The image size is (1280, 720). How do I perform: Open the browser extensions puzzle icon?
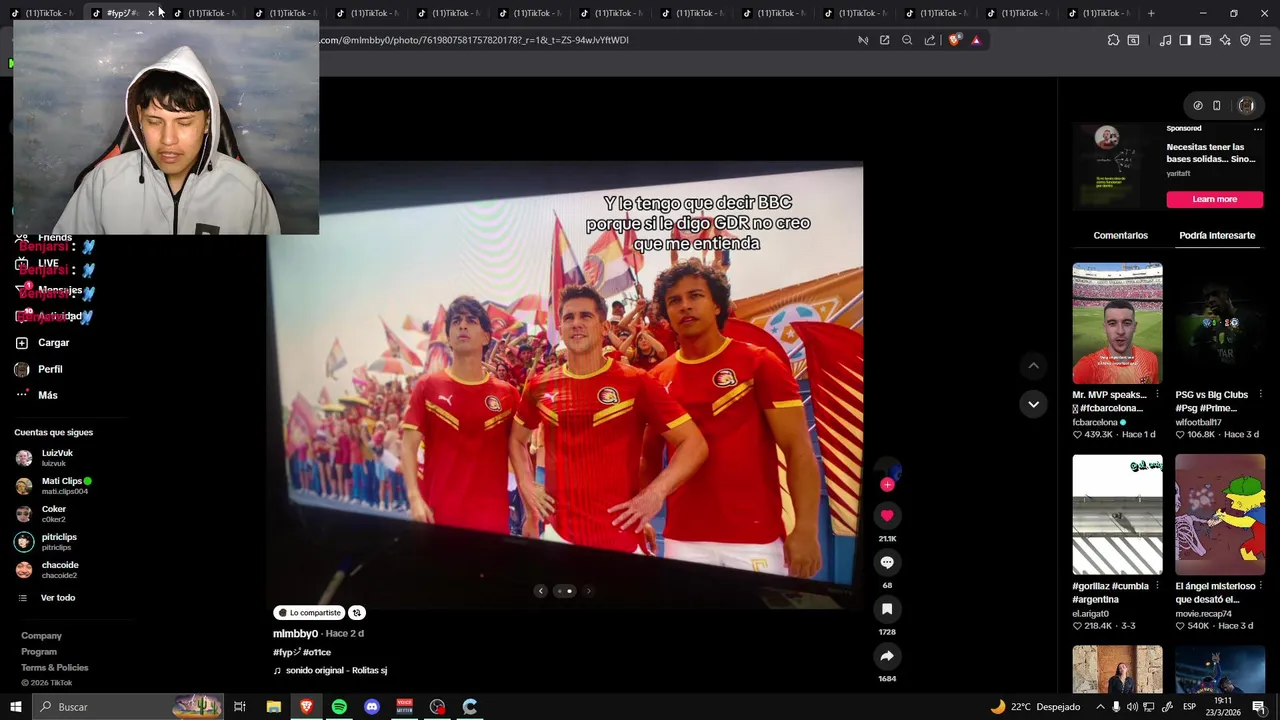click(1113, 40)
